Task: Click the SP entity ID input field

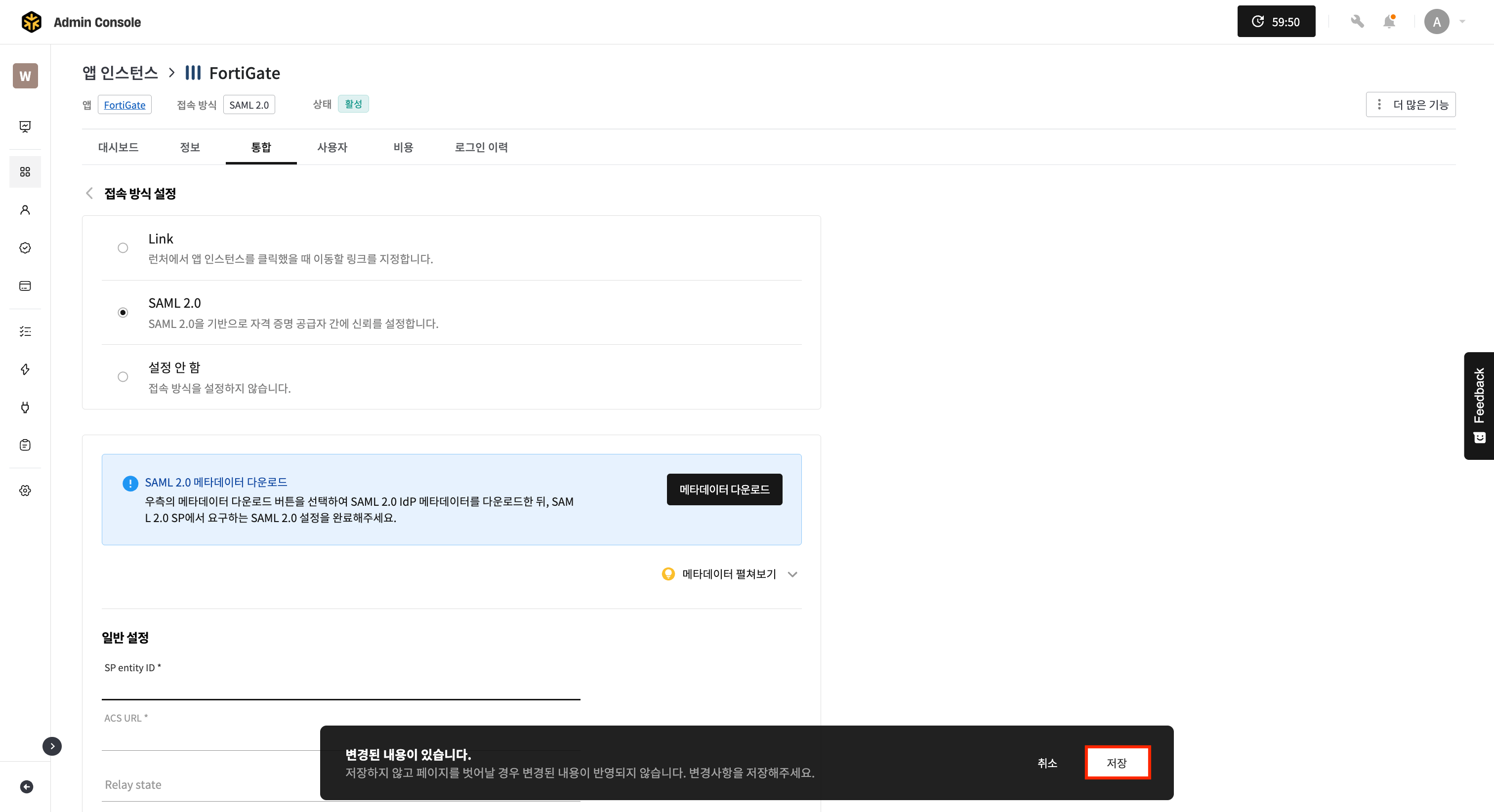Action: tap(340, 688)
